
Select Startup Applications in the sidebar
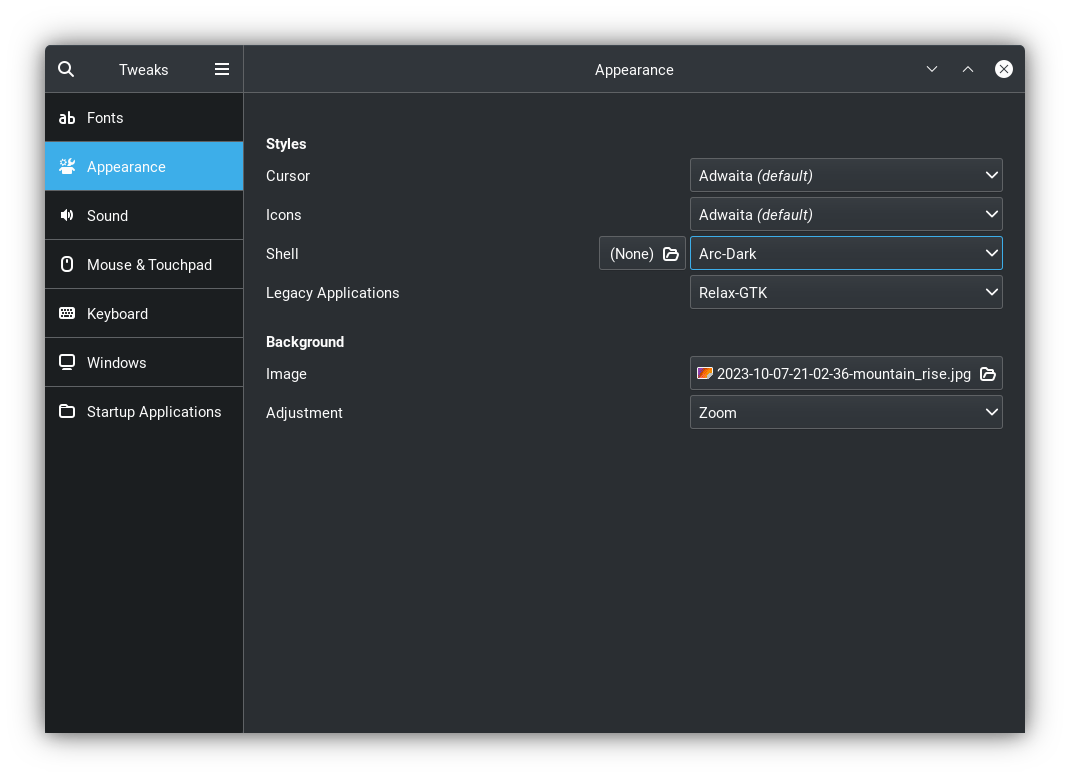tap(144, 412)
